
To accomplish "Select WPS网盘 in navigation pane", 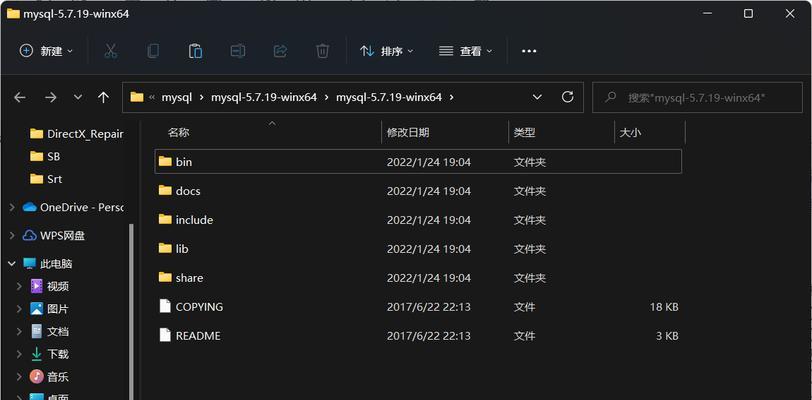I will click(54, 235).
